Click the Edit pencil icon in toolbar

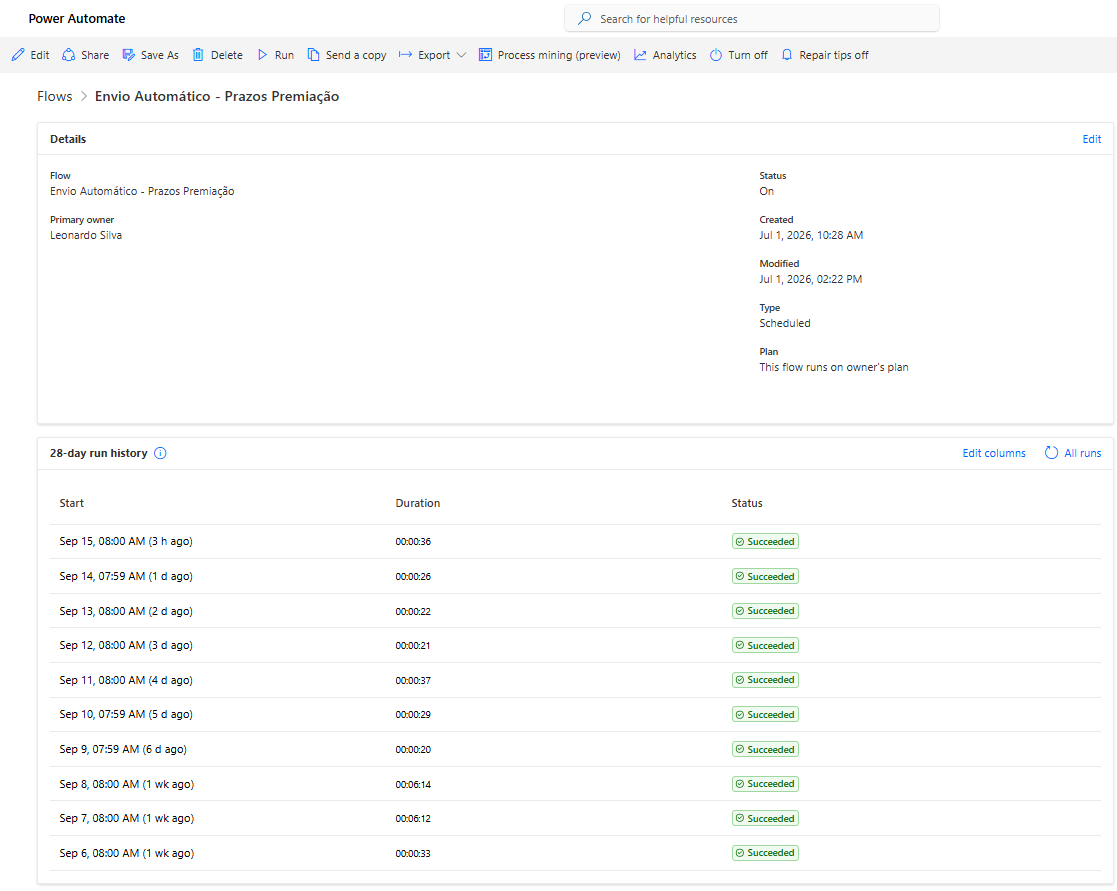click(19, 55)
